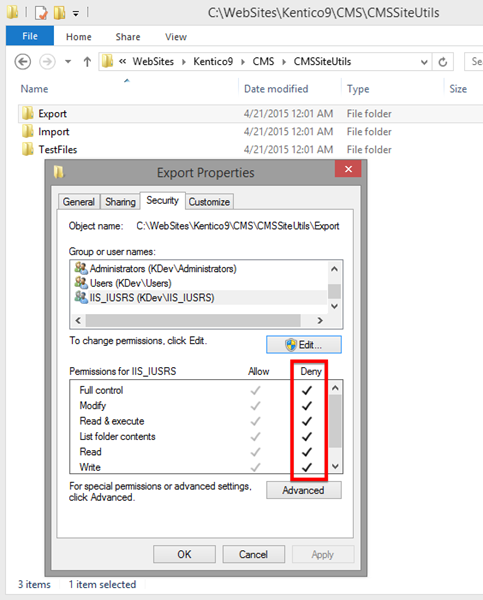Click the New folder quick access icon
This screenshot has width=483, height=600.
[x=59, y=13]
